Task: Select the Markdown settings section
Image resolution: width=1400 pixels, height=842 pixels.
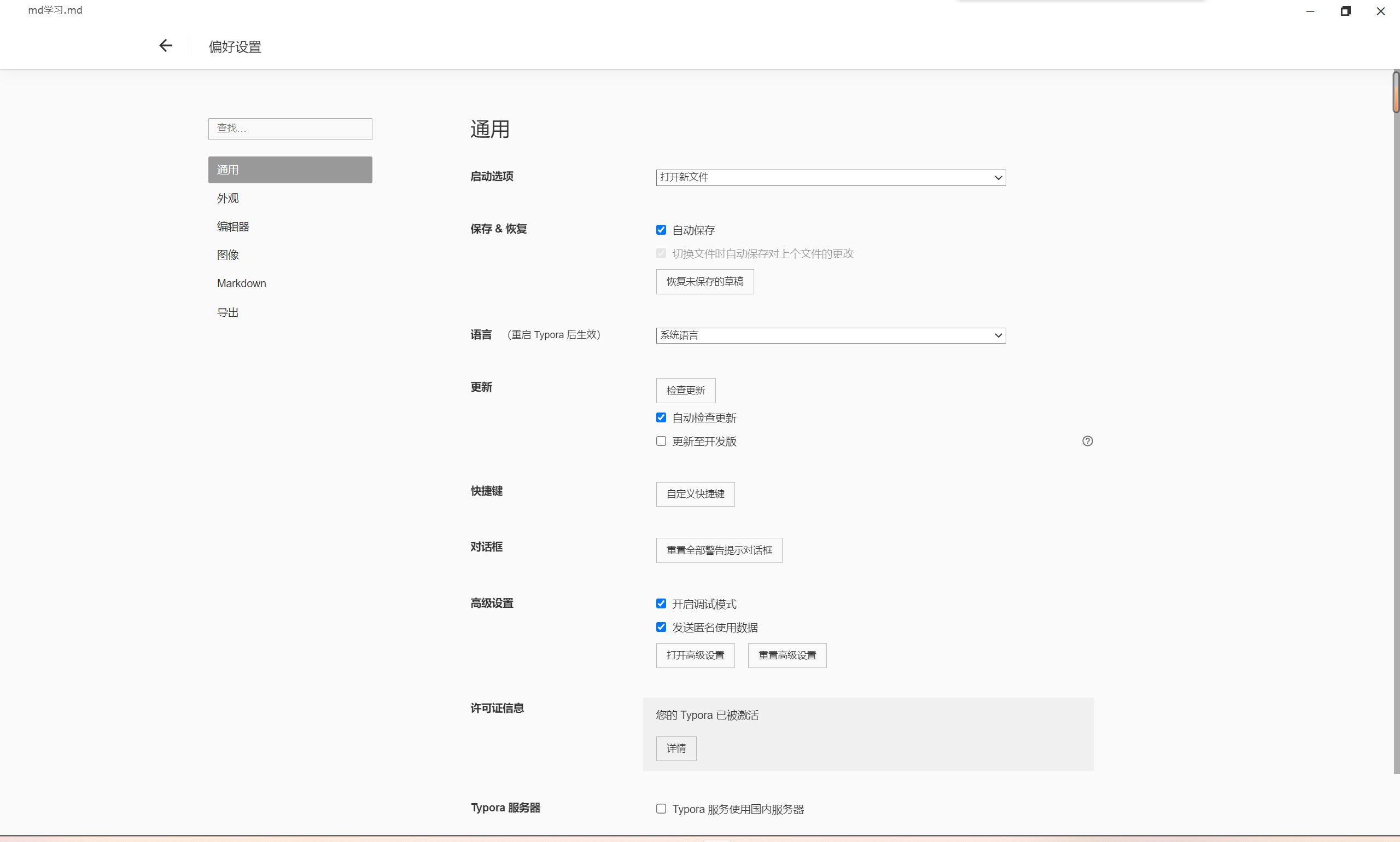Action: click(242, 283)
